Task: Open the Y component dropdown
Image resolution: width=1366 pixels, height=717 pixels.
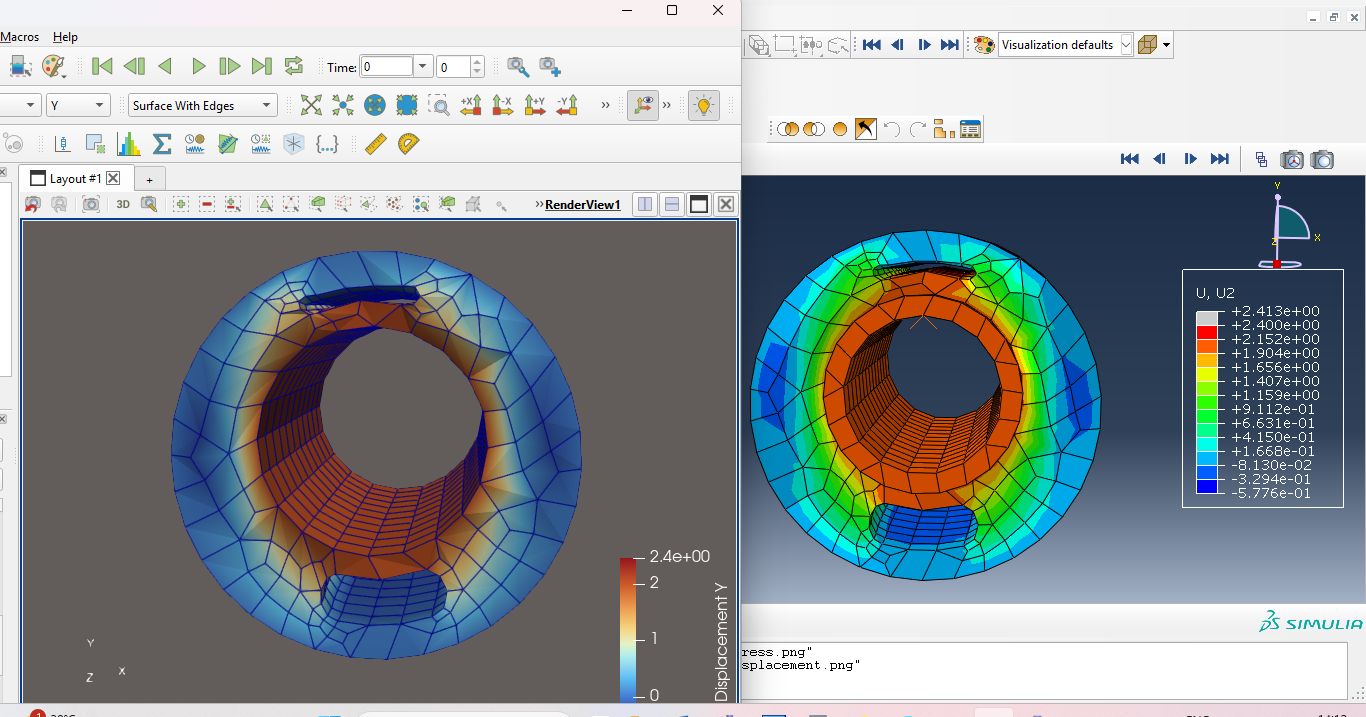Action: (x=78, y=105)
